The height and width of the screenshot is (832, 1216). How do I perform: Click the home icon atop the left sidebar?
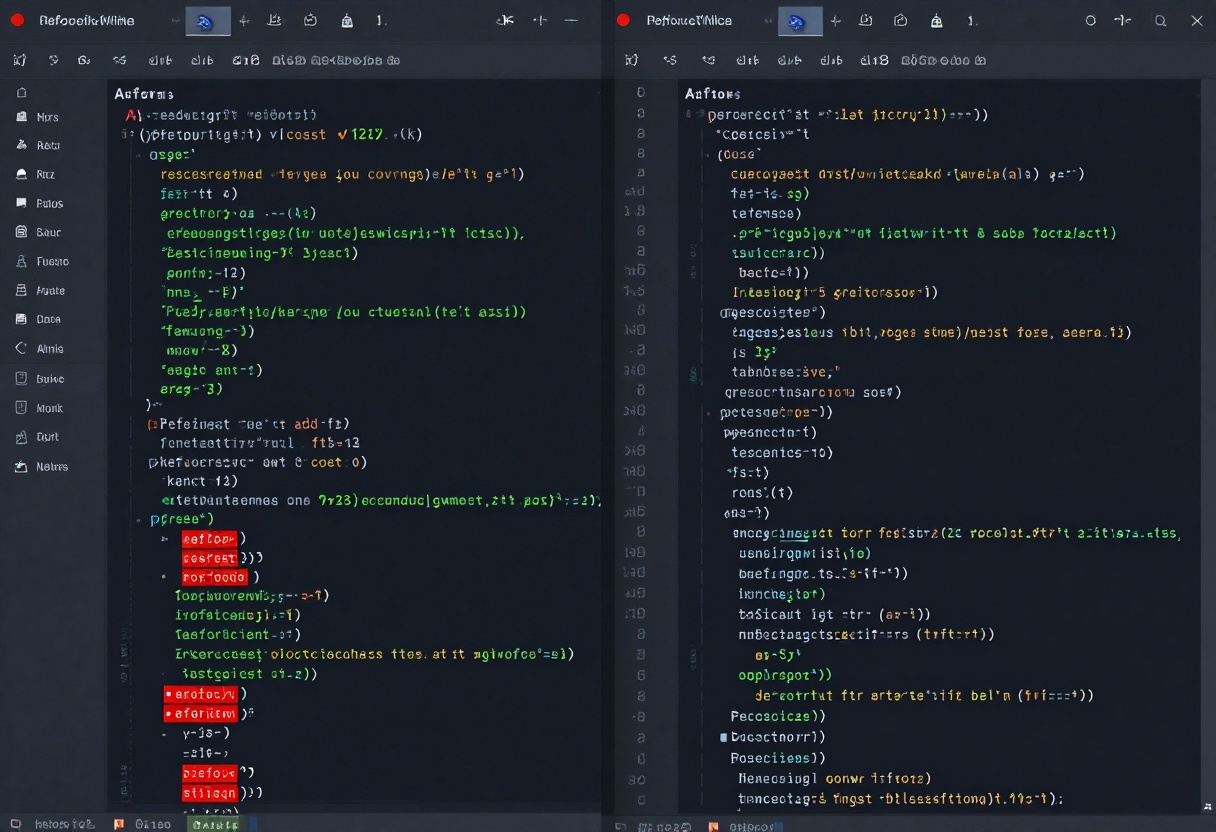click(21, 91)
